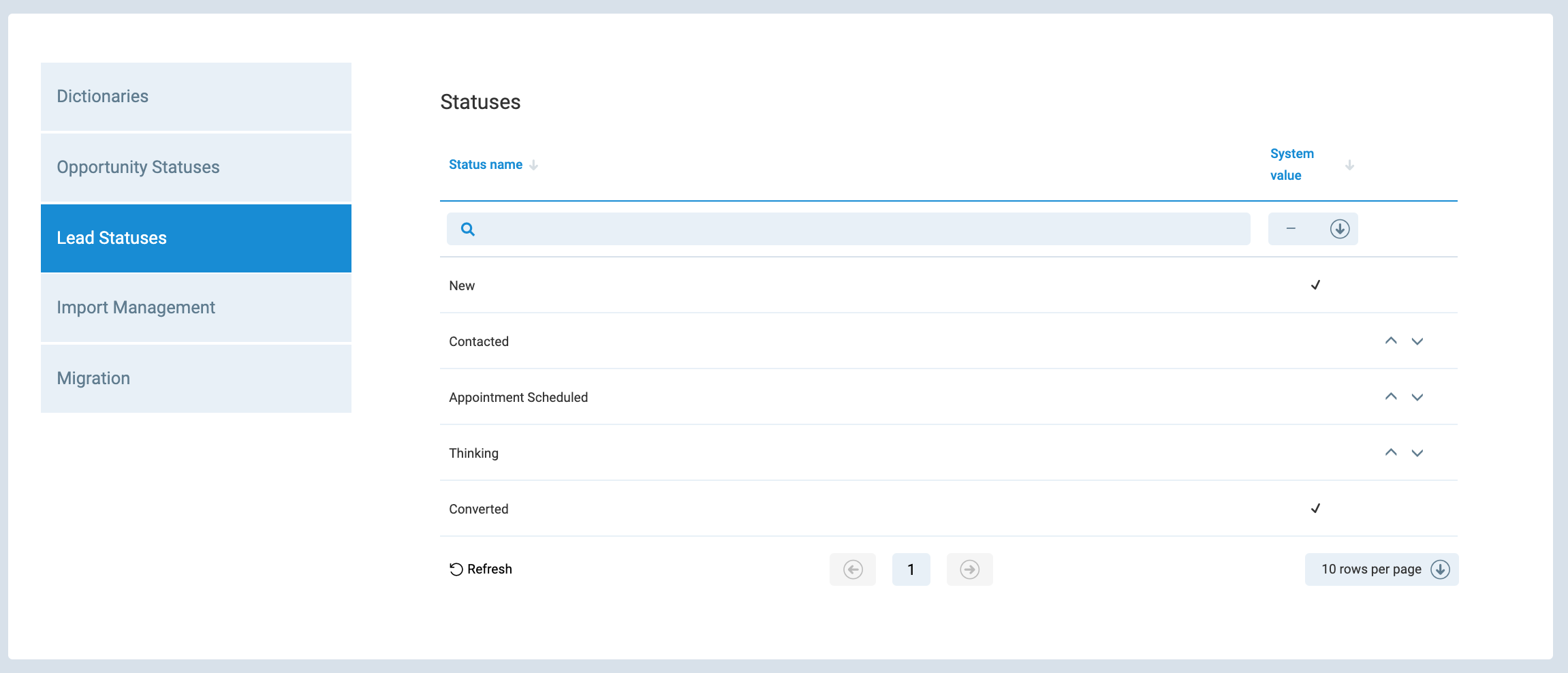The image size is (1568, 673).
Task: Move Contacted status down
Action: pos(1417,341)
